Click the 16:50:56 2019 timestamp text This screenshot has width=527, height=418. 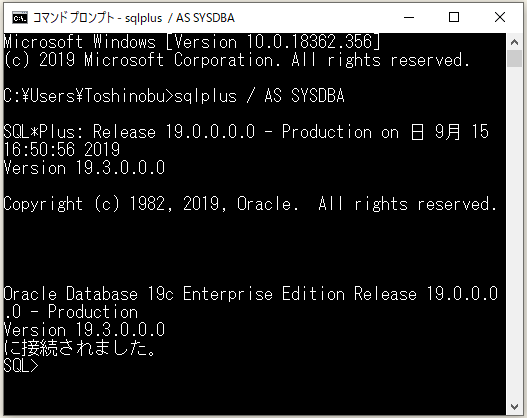[x=62, y=150]
